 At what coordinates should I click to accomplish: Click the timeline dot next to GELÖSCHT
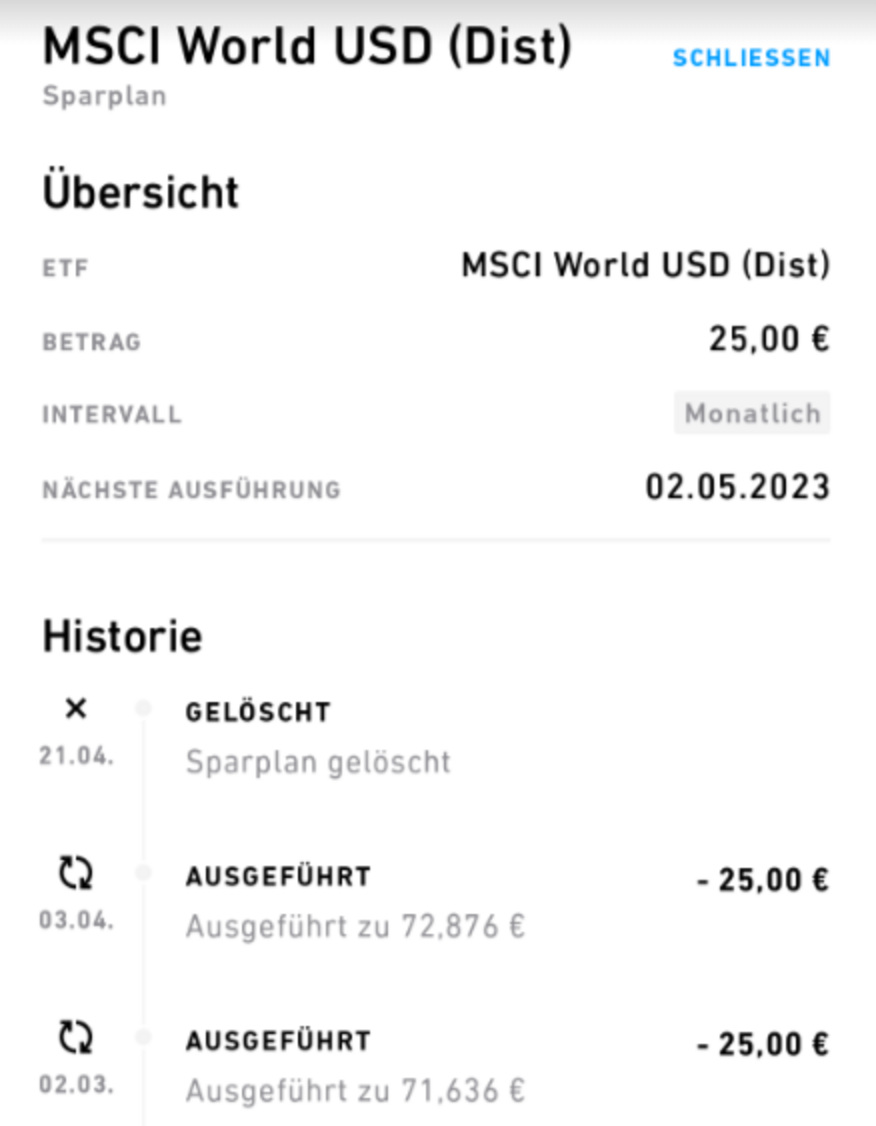[x=143, y=709]
